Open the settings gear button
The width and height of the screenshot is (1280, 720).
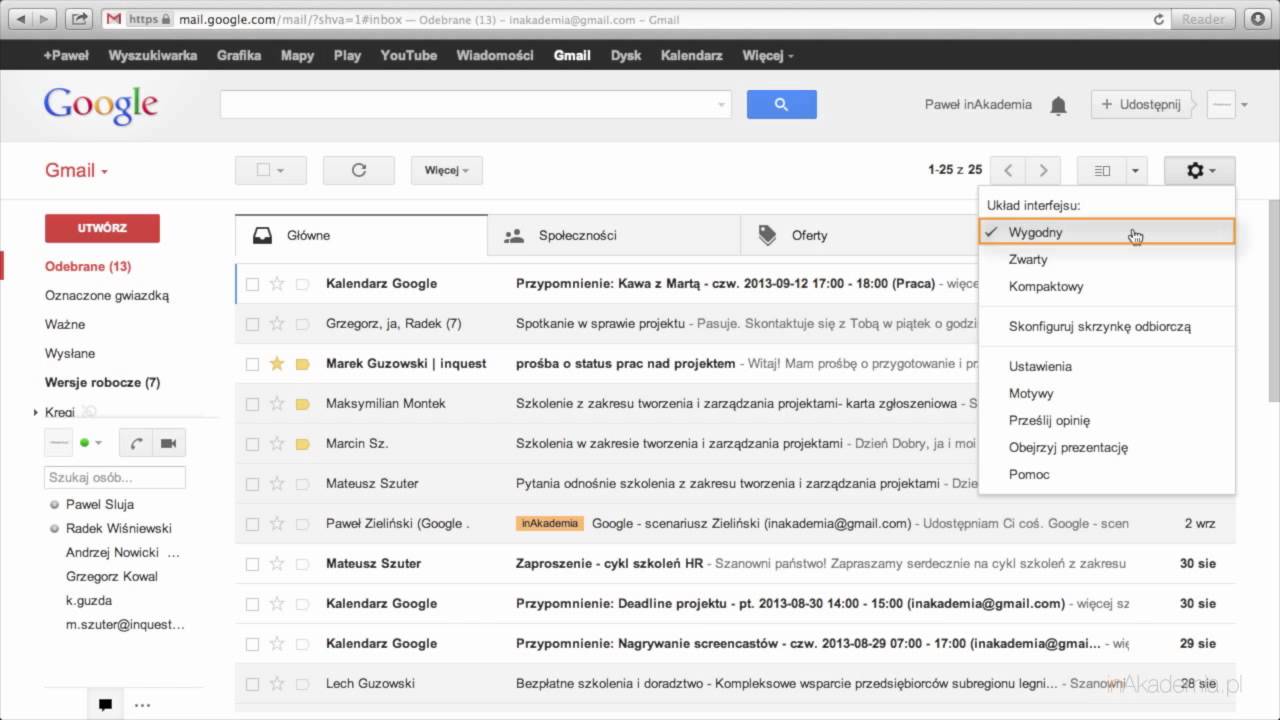(1200, 171)
